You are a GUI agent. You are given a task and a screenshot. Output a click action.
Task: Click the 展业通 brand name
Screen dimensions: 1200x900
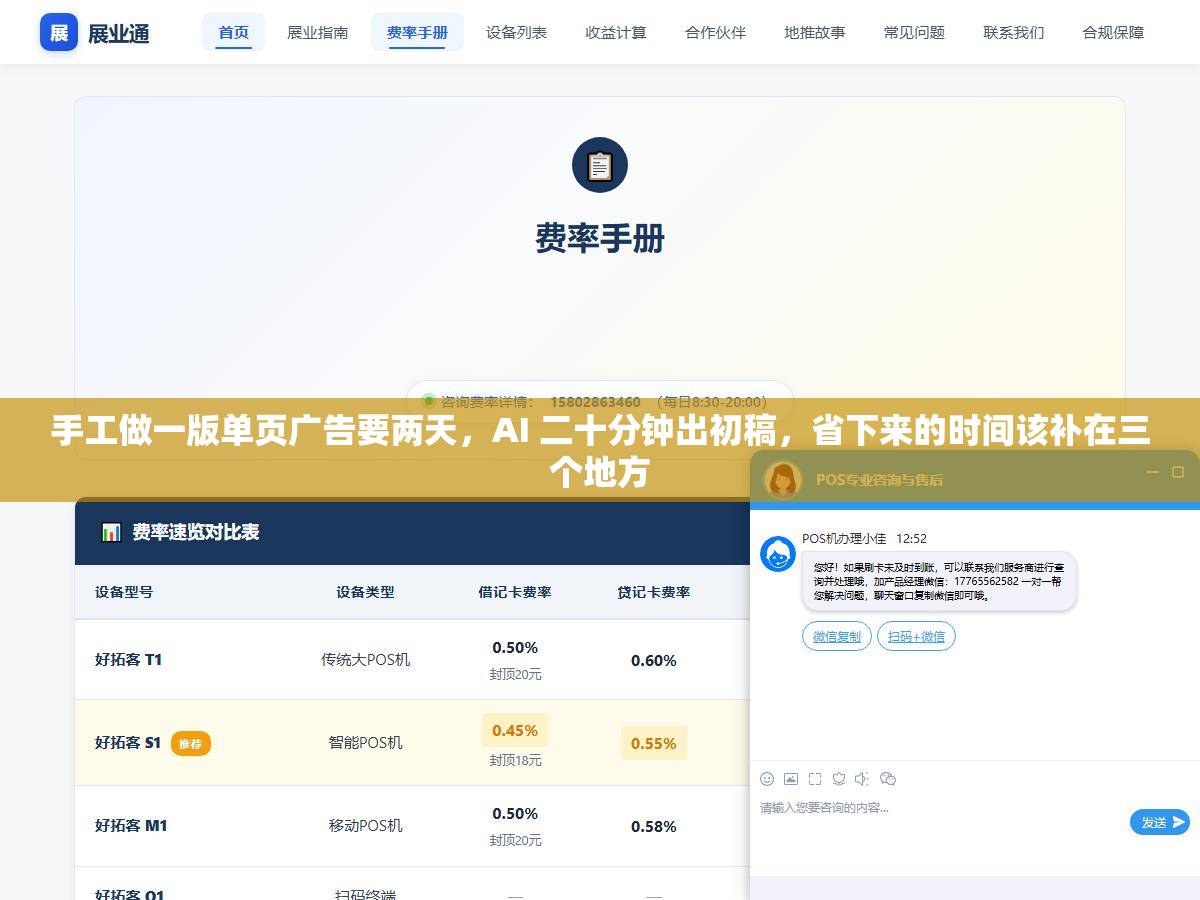[119, 33]
